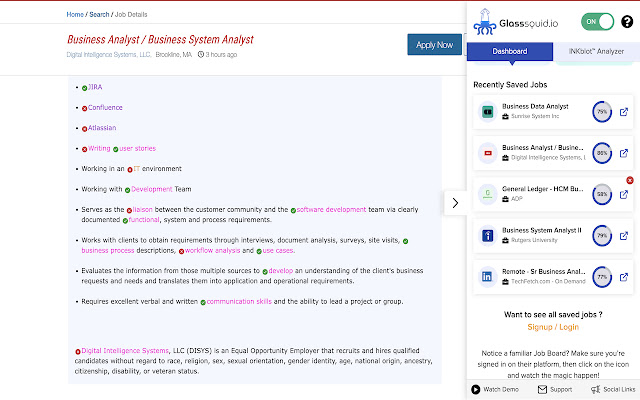
Task: Click the green check before Development
Action: click(x=127, y=190)
